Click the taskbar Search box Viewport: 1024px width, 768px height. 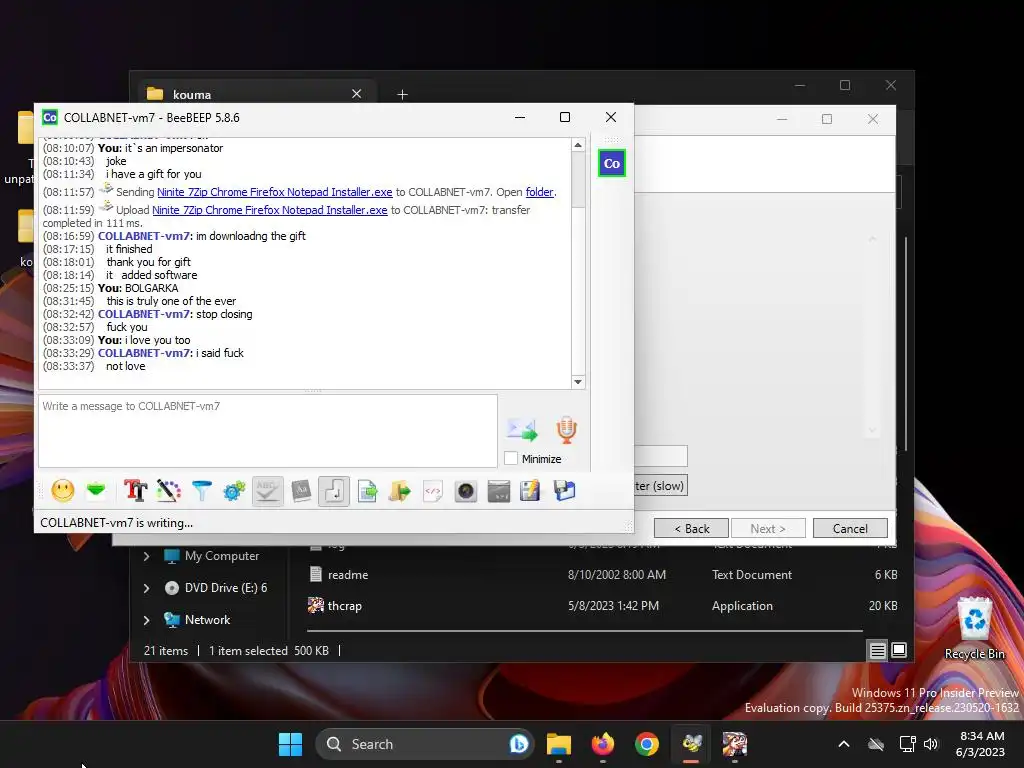424,744
